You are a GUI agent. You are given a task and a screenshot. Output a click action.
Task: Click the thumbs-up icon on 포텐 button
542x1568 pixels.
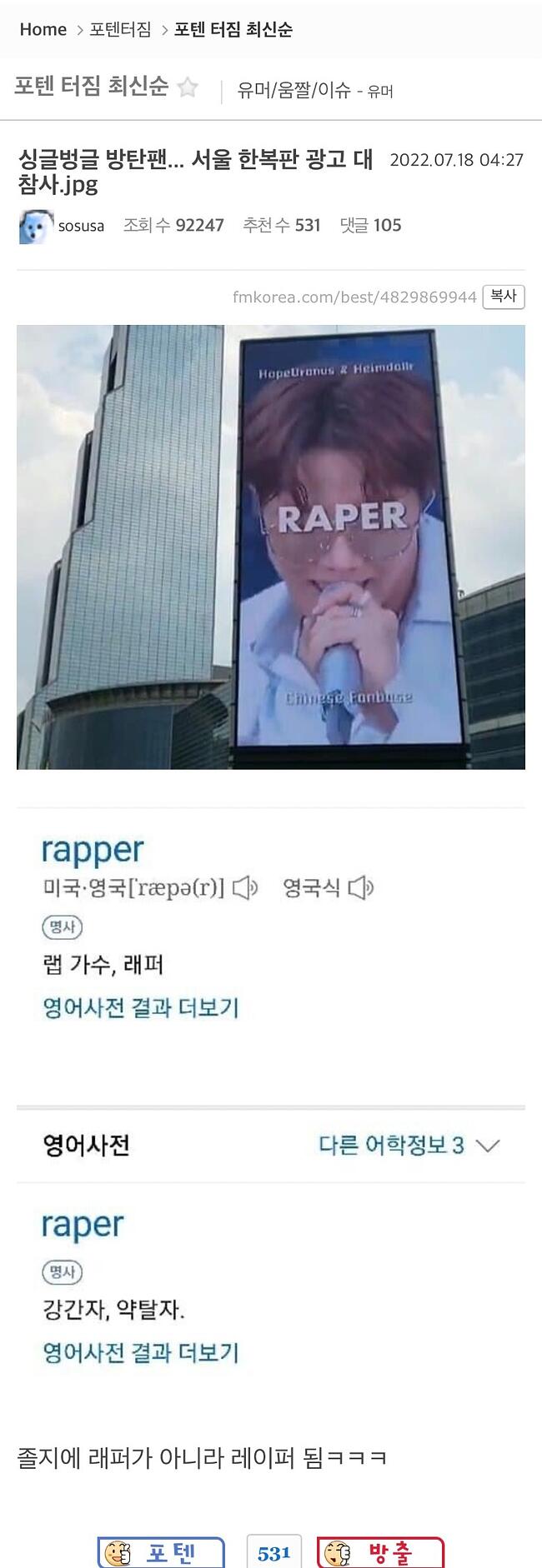click(118, 1553)
